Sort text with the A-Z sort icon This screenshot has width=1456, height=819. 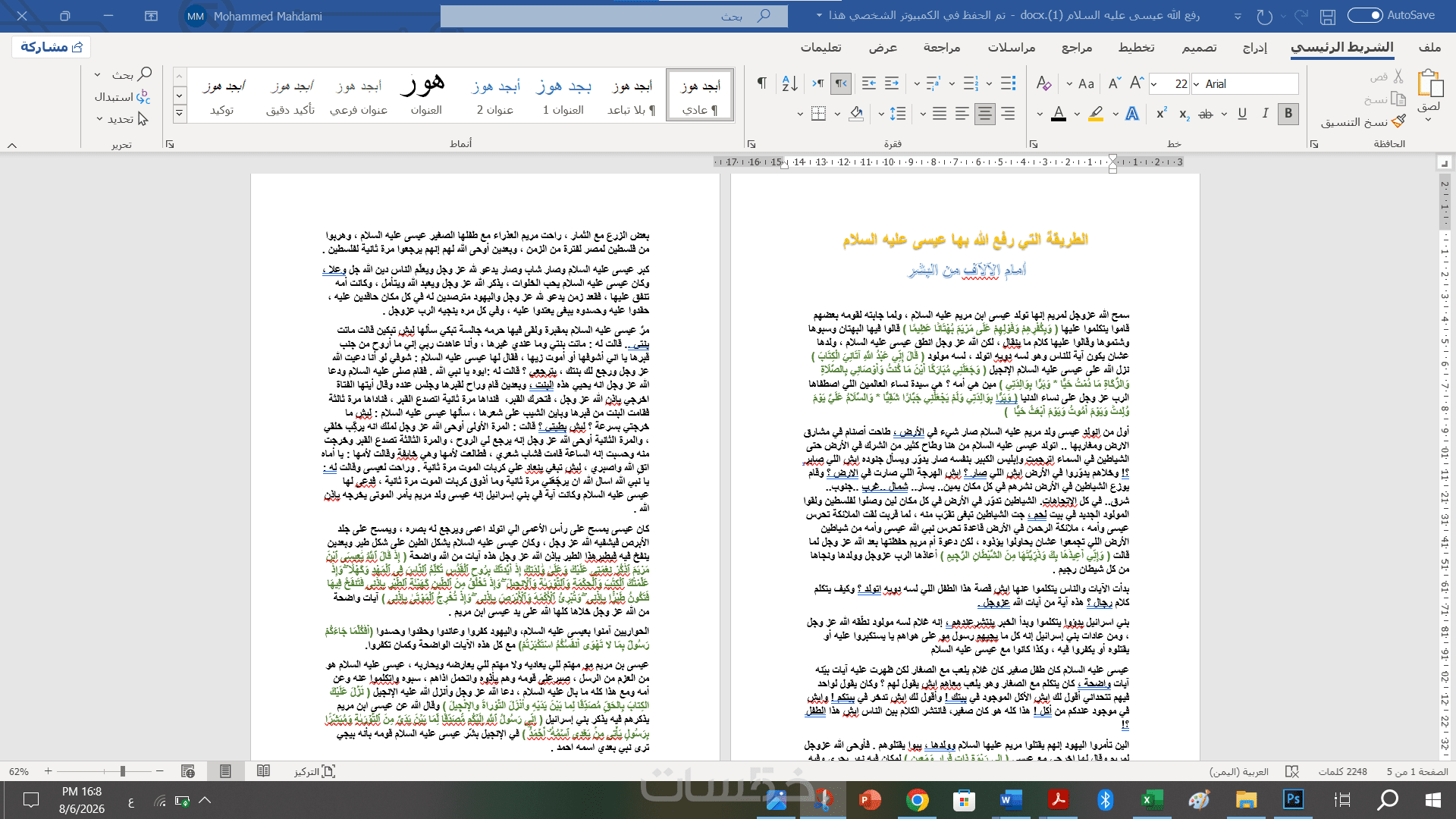pos(789,83)
